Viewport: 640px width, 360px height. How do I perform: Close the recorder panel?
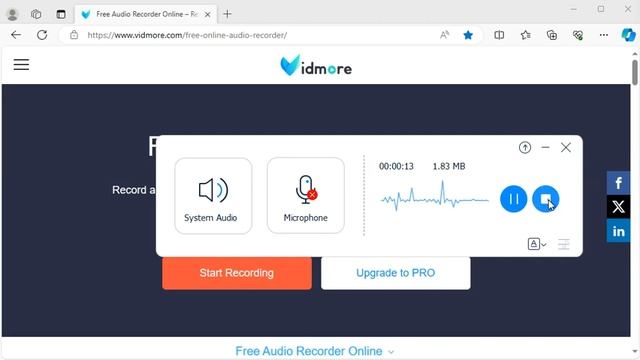[566, 147]
